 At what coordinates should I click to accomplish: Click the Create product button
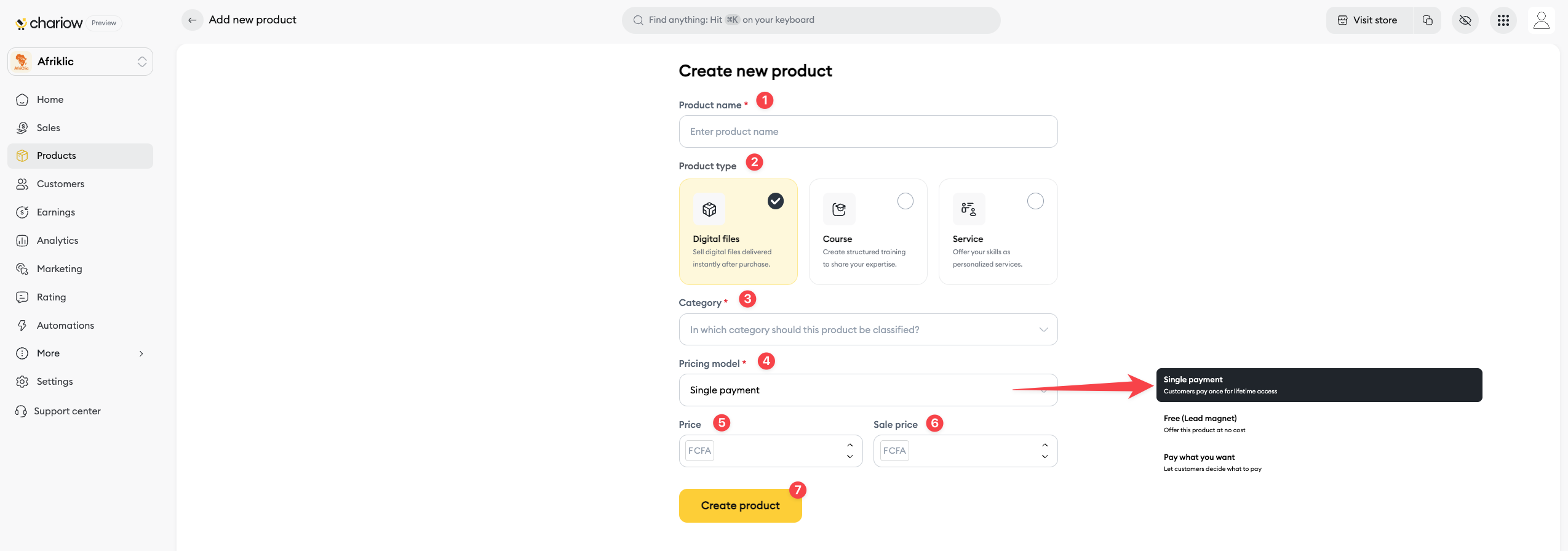[740, 505]
